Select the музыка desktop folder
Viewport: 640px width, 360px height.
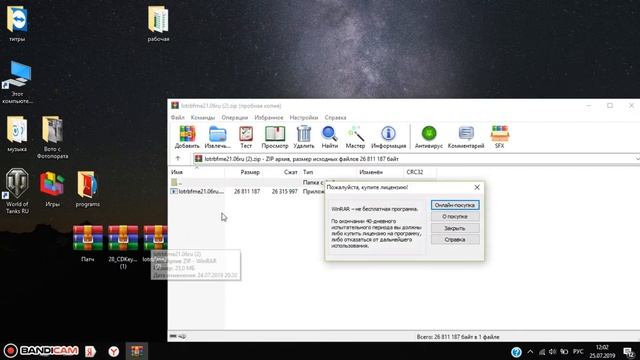tap(17, 134)
